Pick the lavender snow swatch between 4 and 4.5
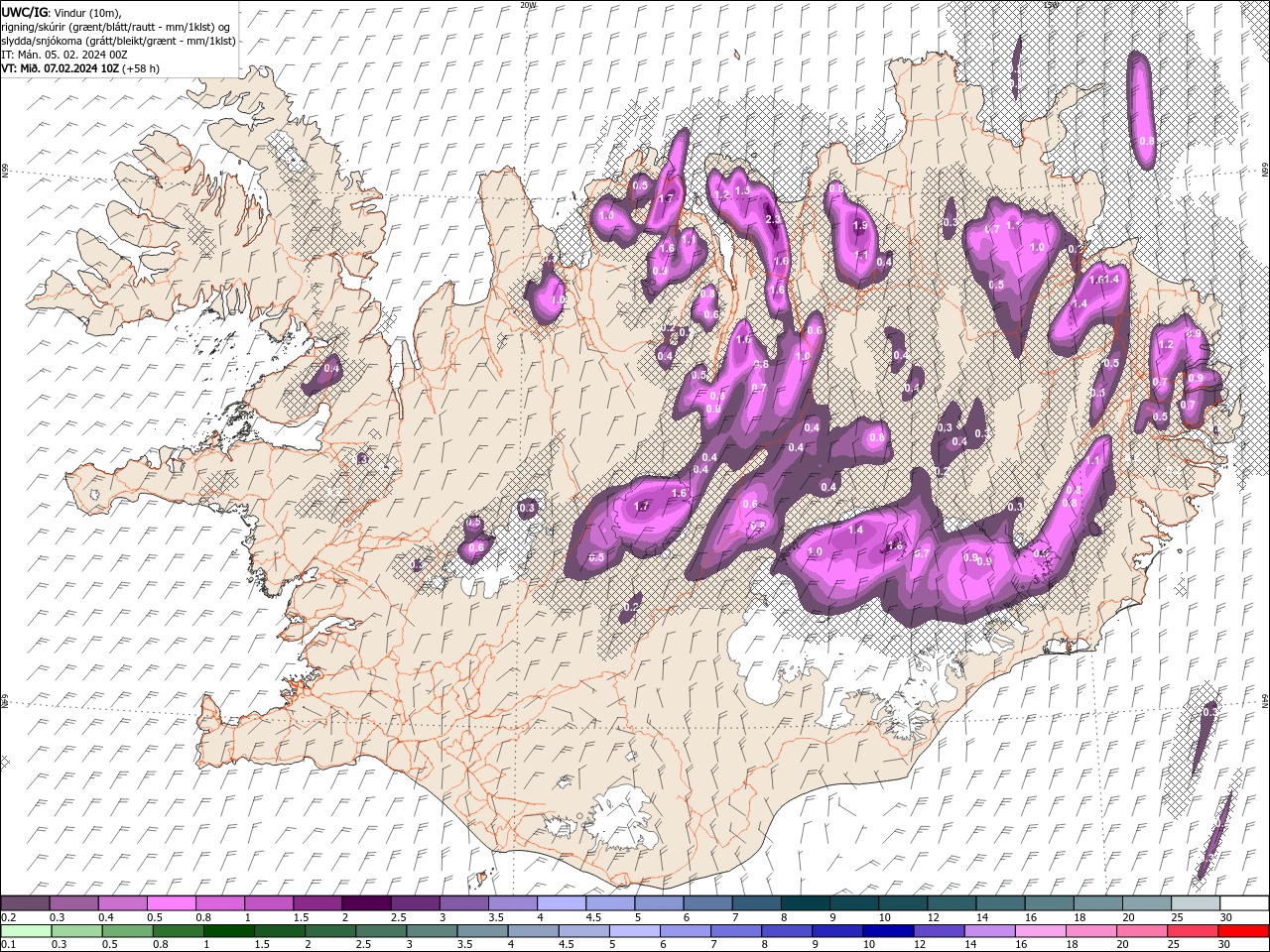Image resolution: width=1270 pixels, height=952 pixels. (562, 903)
